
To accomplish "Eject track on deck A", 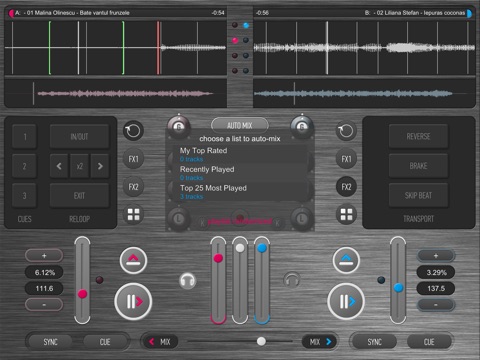I will tap(133, 260).
